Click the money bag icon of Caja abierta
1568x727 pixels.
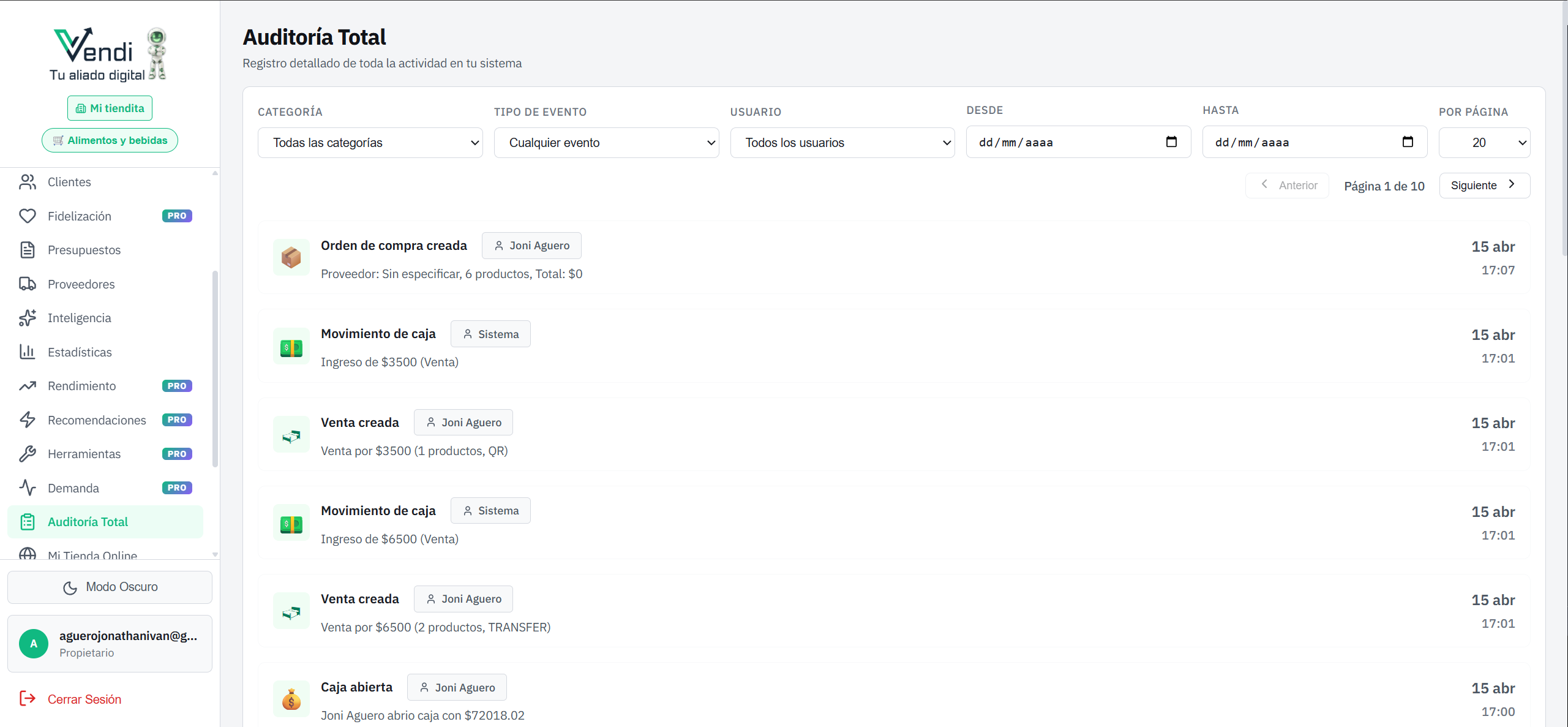pyautogui.click(x=291, y=699)
